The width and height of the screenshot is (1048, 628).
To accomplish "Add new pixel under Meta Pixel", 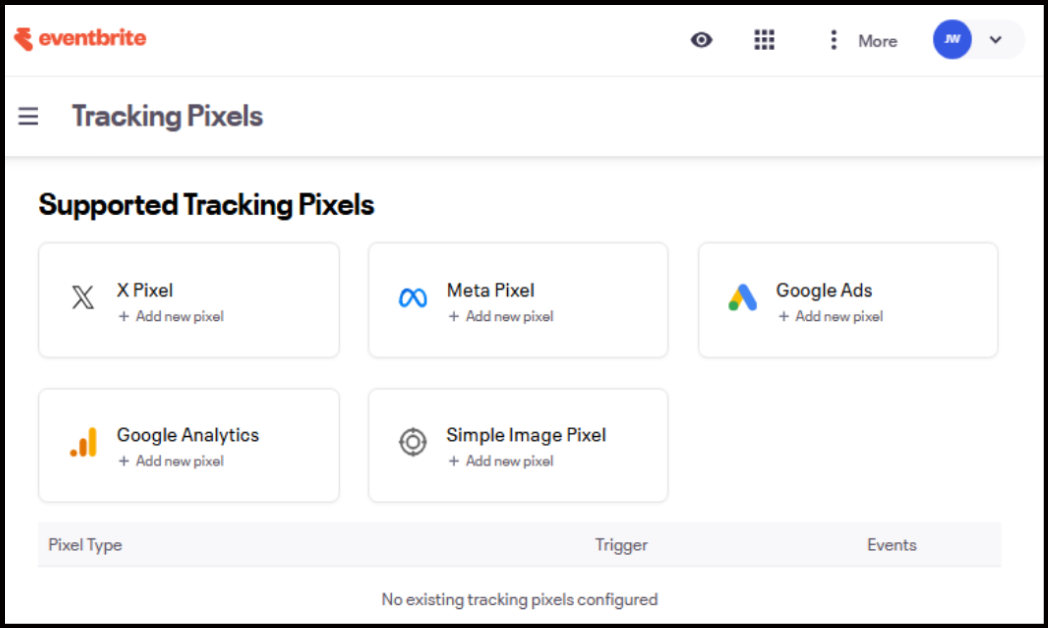I will pos(501,317).
